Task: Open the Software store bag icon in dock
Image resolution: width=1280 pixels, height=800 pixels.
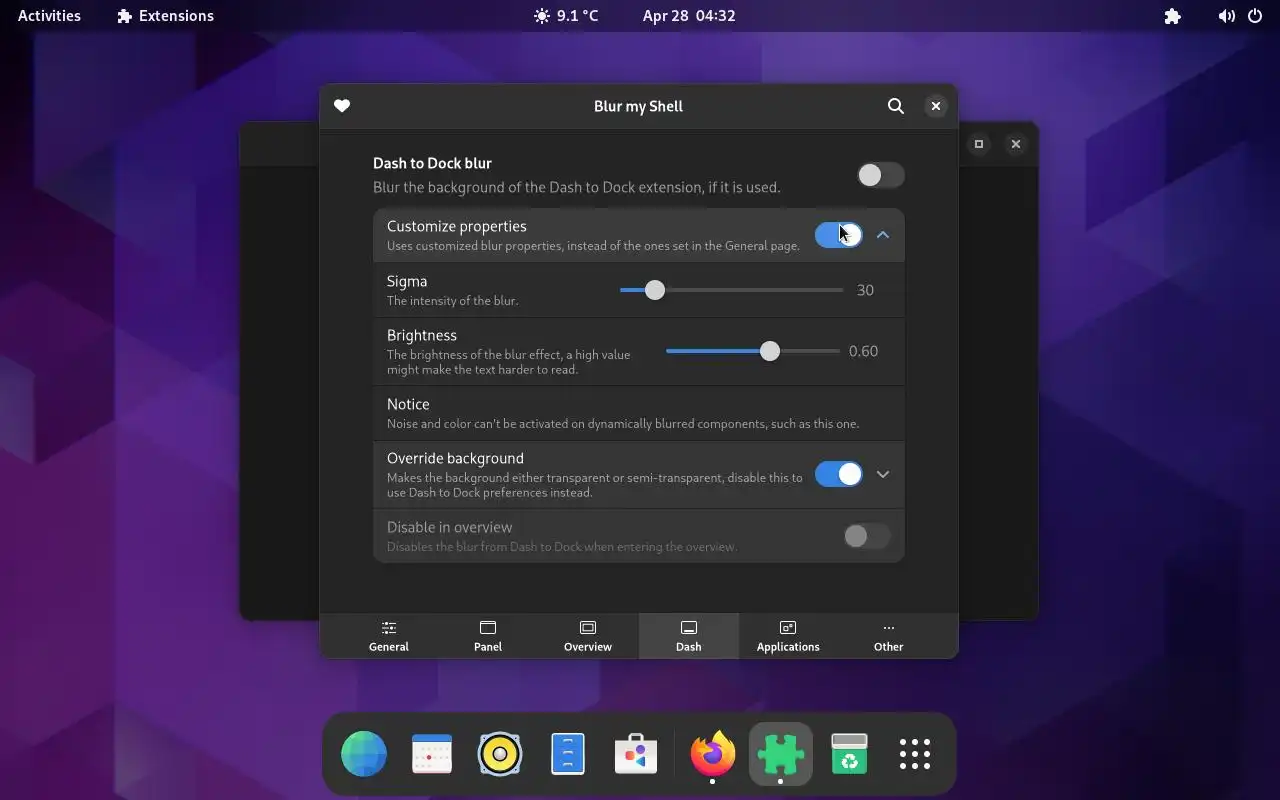Action: tap(636, 754)
